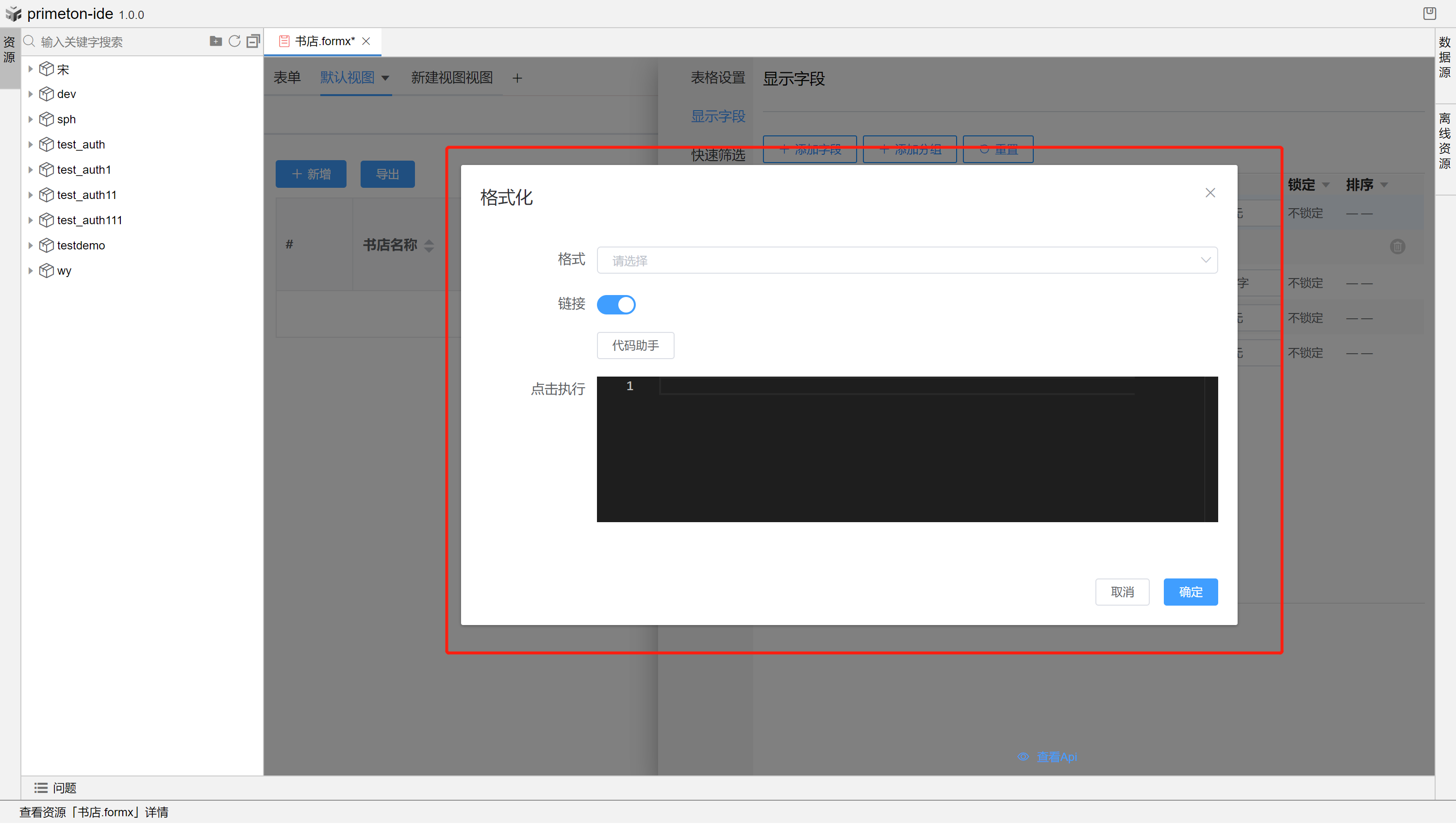This screenshot has width=1456, height=824.
Task: Expand the test_auth11 tree node
Action: coord(31,195)
